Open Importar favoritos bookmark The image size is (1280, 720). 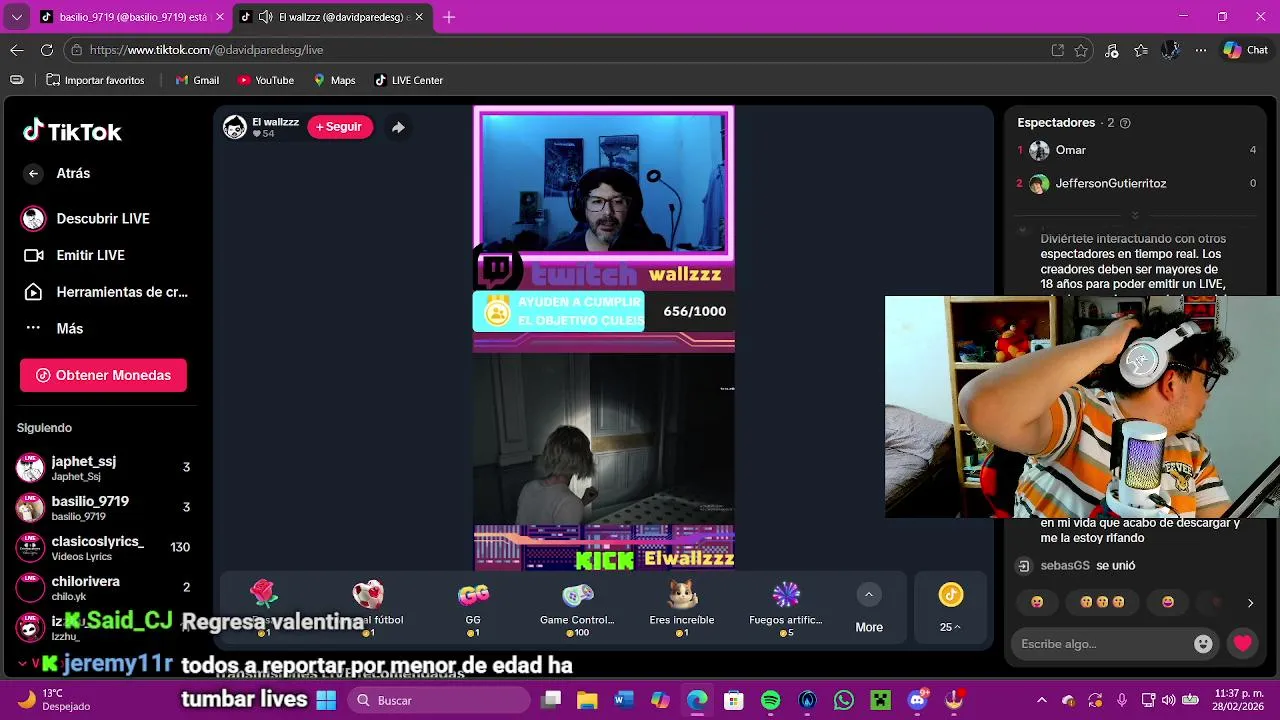pyautogui.click(x=95, y=80)
